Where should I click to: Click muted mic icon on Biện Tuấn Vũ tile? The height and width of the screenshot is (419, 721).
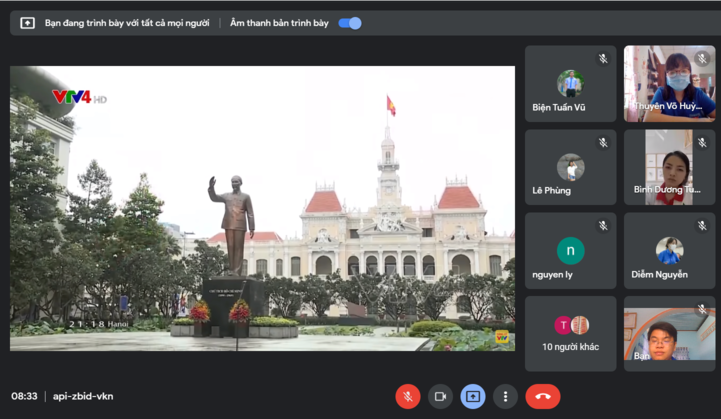tap(603, 59)
